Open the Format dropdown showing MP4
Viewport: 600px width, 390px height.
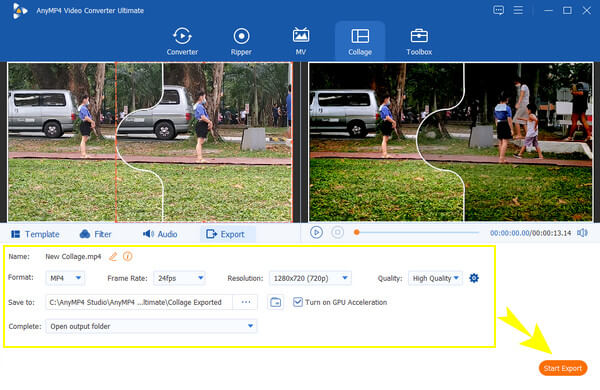[65, 278]
